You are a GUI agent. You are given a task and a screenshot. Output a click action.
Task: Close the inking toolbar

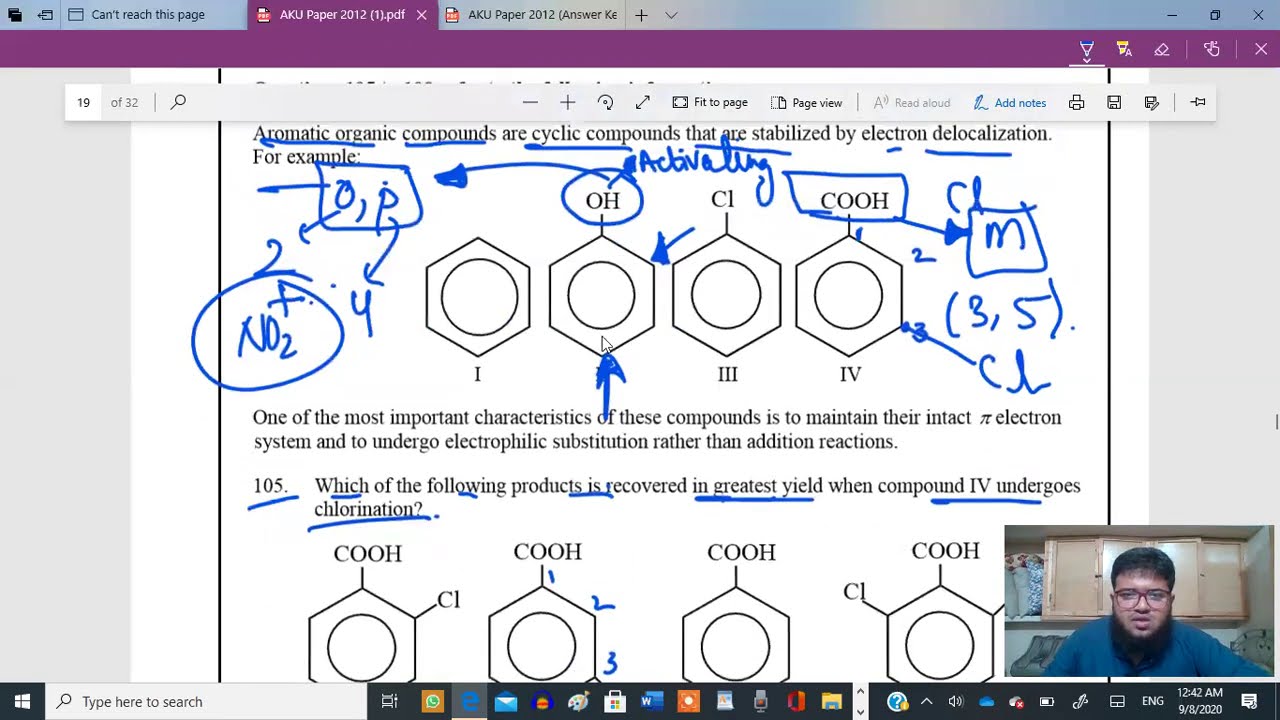[1261, 49]
